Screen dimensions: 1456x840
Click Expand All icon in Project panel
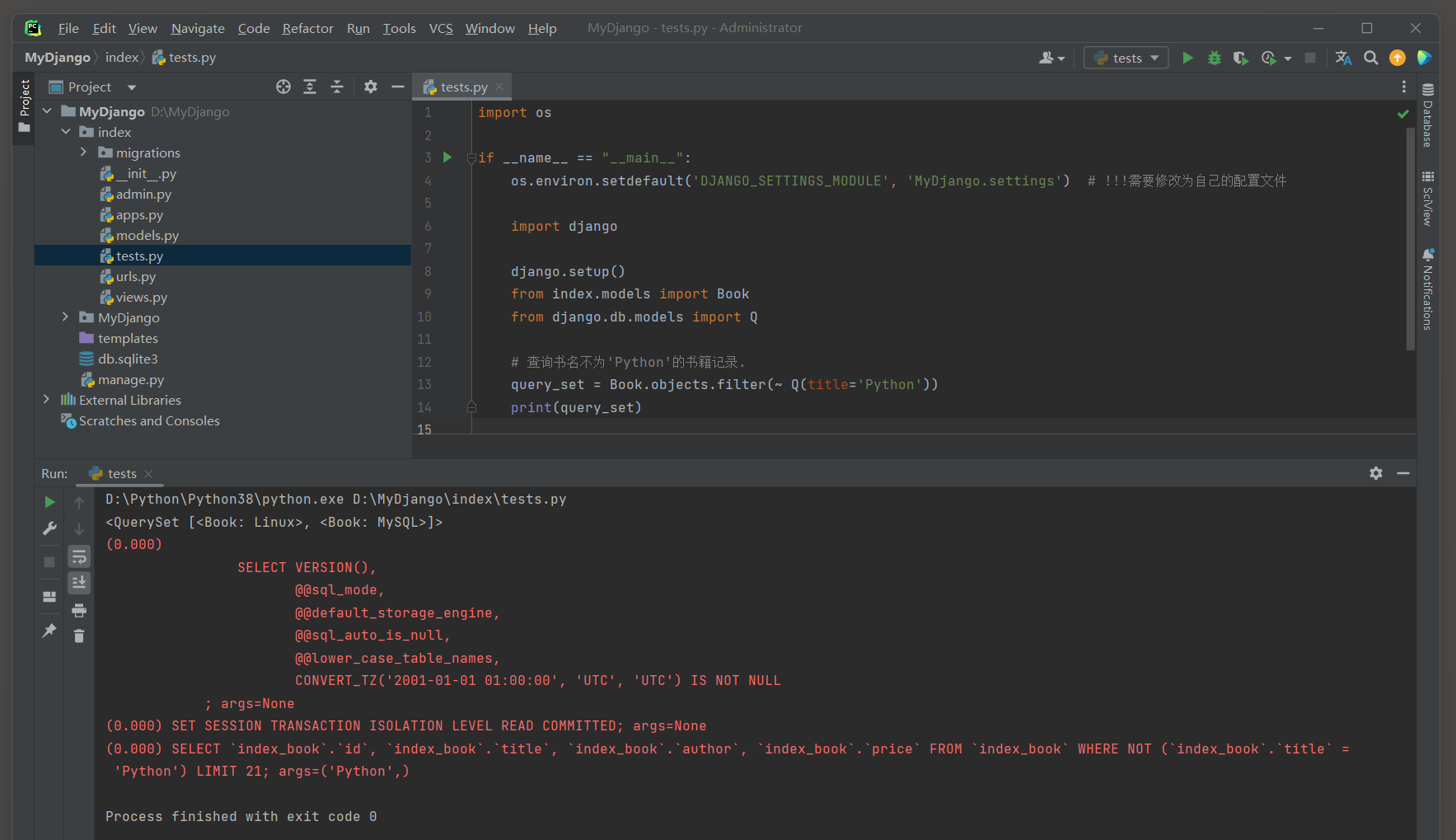tap(310, 87)
